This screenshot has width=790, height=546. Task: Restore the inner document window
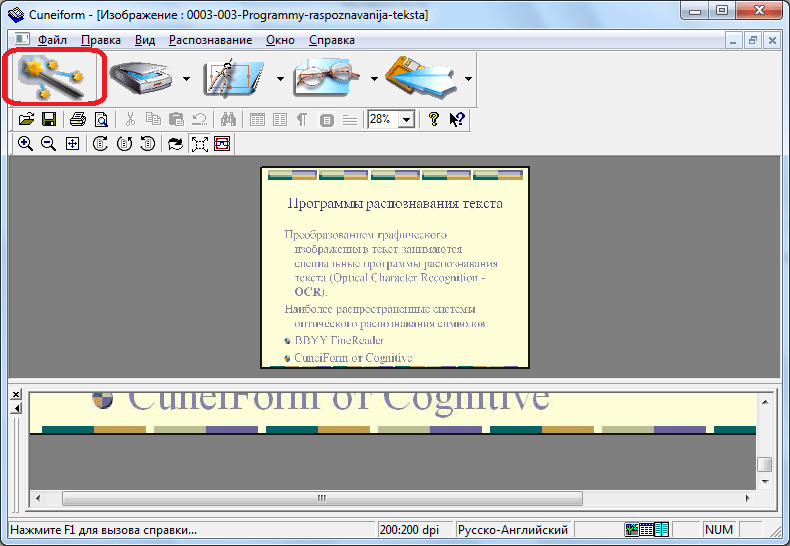pyautogui.click(x=753, y=40)
